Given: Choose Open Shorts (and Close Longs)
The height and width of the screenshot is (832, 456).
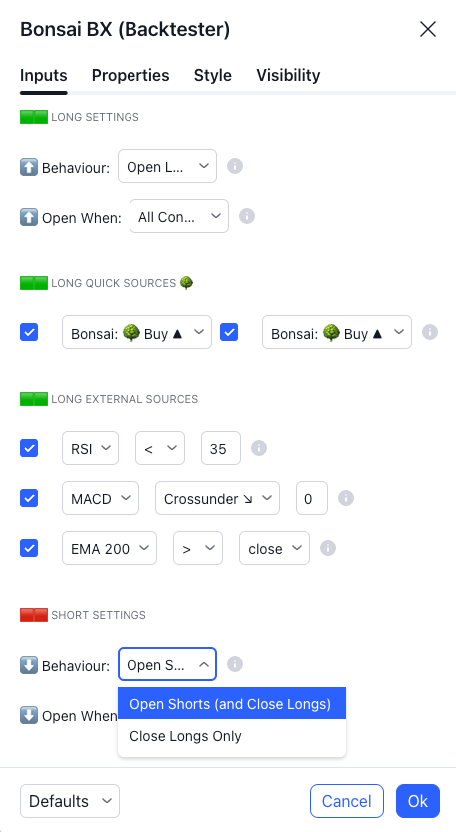Looking at the screenshot, I should tap(232, 704).
